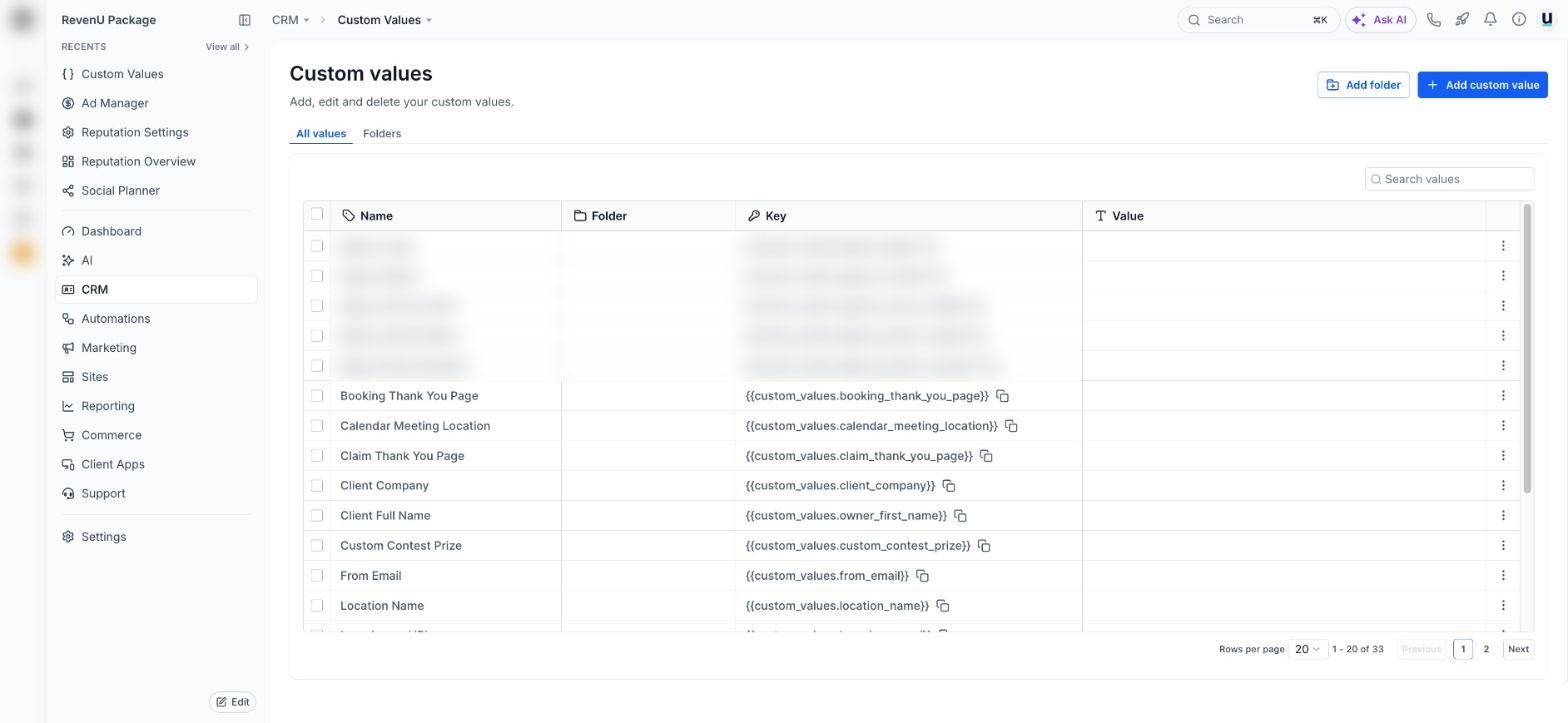
Task: Click the Edit sidebar button
Action: pos(233,703)
